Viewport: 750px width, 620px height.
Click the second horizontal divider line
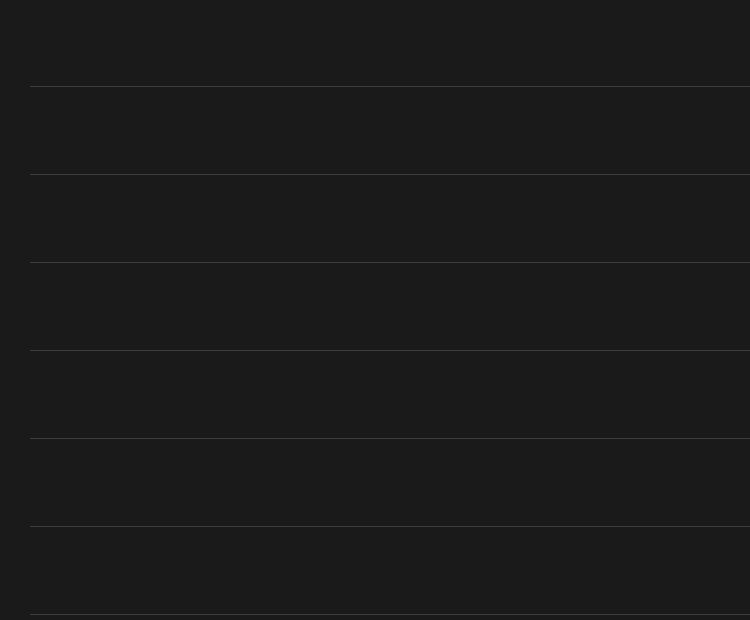point(389,174)
